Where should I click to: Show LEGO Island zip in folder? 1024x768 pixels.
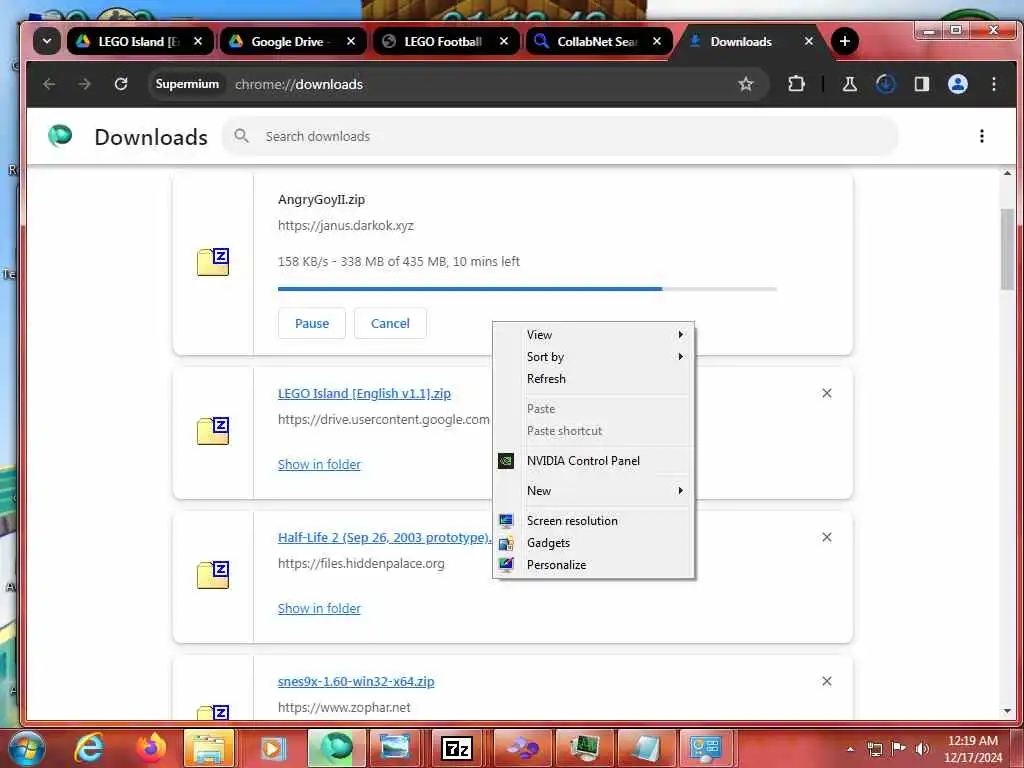(319, 464)
